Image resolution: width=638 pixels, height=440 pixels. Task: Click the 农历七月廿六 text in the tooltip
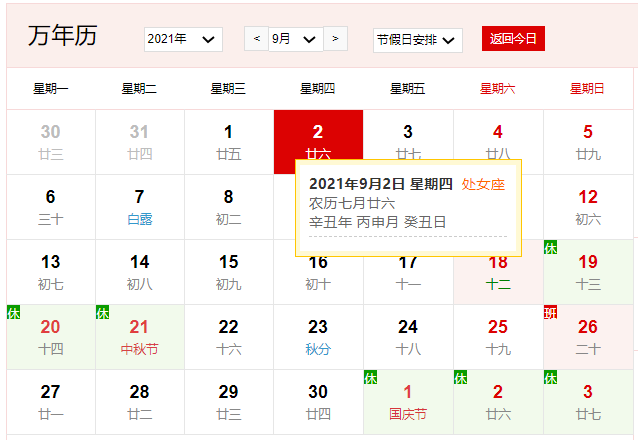(x=352, y=204)
